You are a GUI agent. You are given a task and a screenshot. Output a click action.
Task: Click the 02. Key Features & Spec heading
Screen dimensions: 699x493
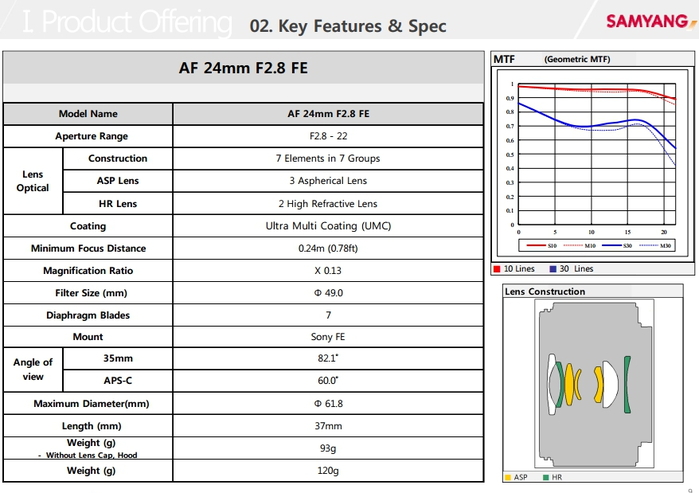tap(347, 26)
